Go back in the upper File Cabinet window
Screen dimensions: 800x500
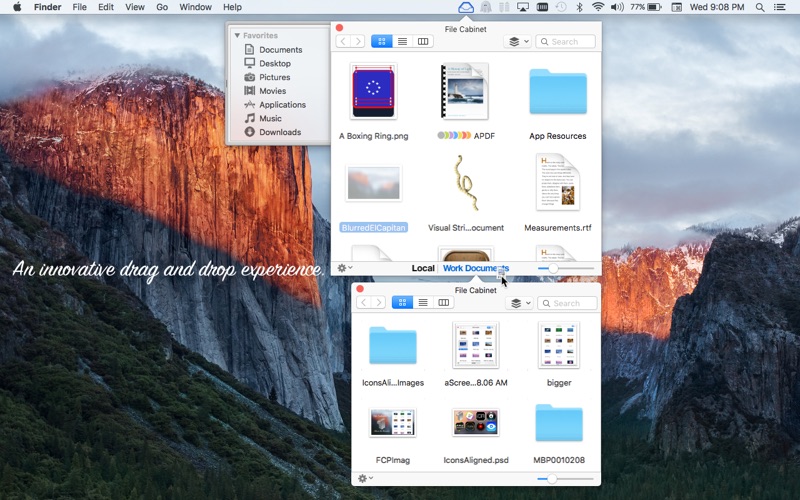pos(343,42)
